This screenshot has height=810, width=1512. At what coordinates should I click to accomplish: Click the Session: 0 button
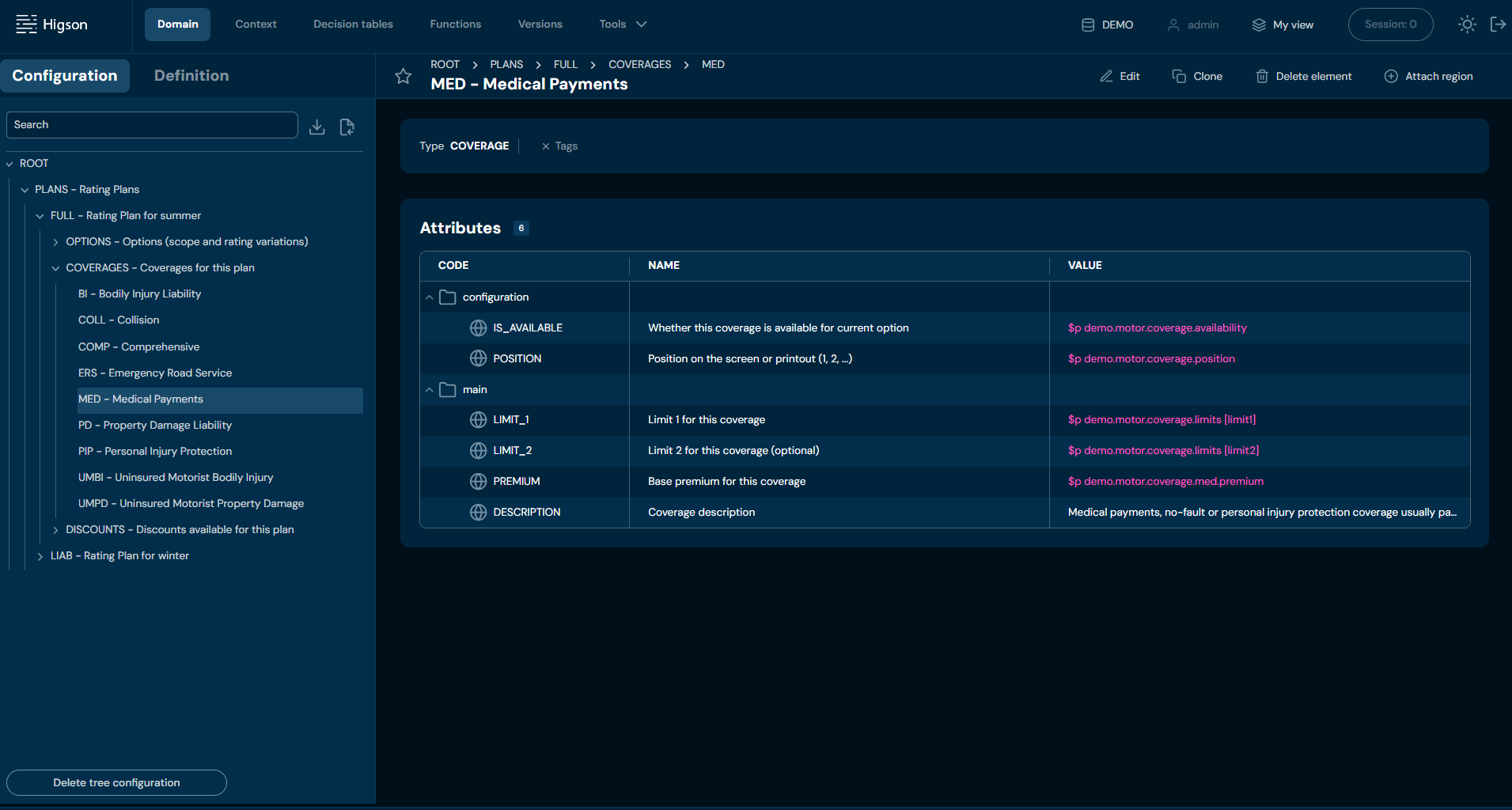(x=1390, y=25)
